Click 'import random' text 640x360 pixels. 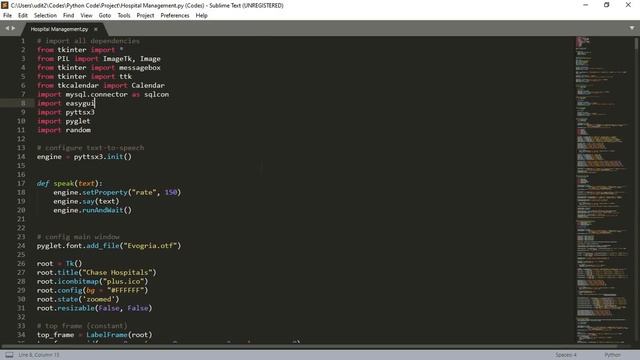[64, 130]
